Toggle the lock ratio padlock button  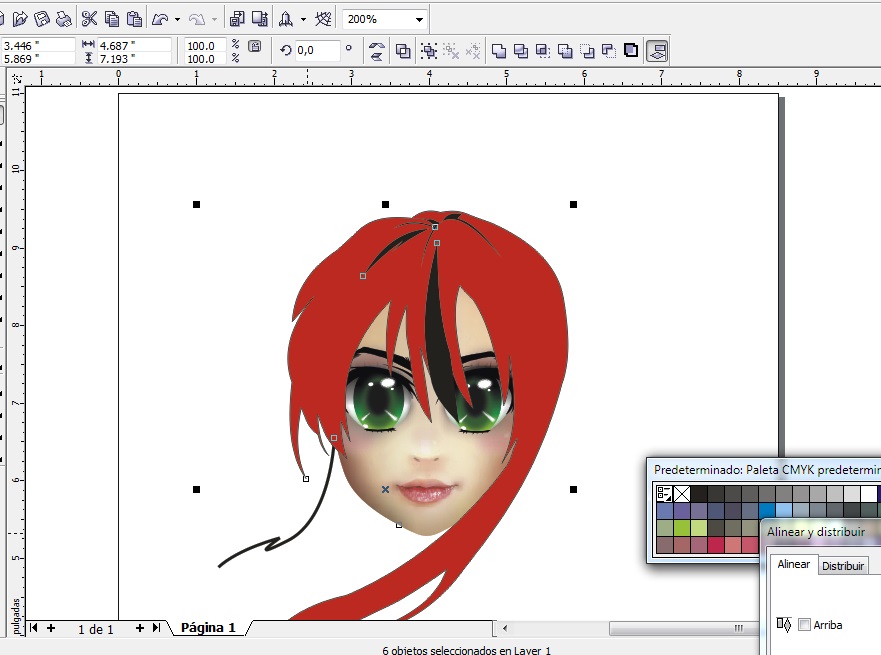255,46
